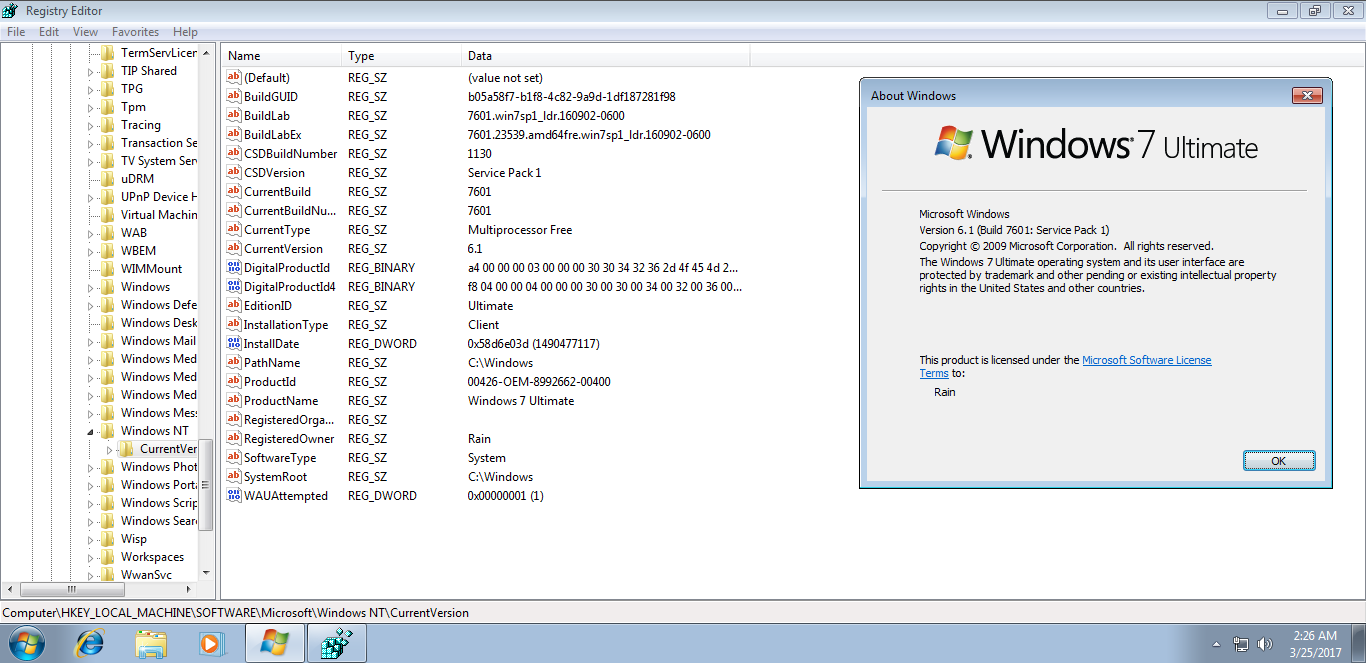Select the 'Virtual Machin' tree key
This screenshot has height=663, width=1366.
(158, 215)
